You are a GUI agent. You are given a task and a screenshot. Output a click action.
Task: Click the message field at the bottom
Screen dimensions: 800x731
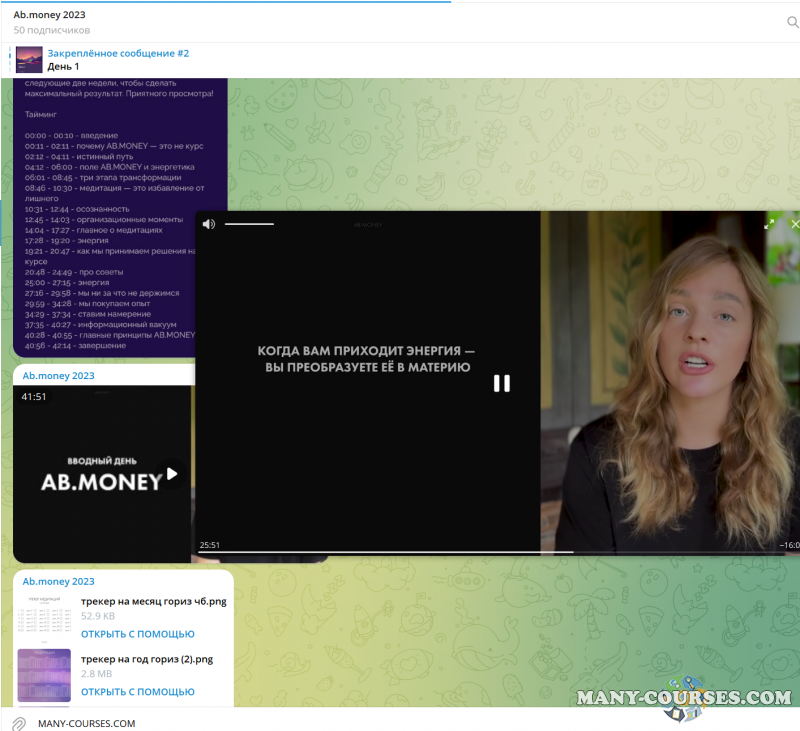[x=300, y=723]
